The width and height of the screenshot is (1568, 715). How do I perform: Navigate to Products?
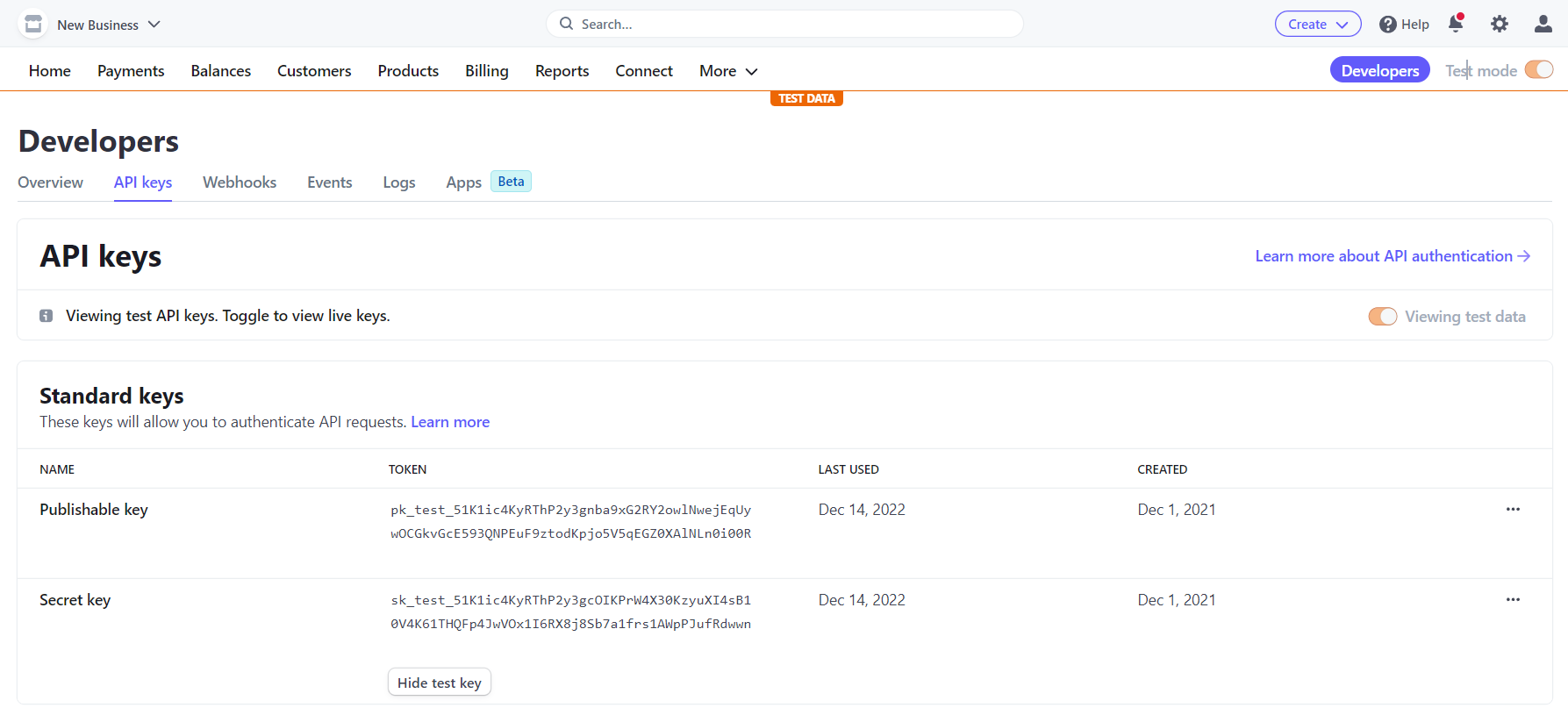tap(408, 71)
